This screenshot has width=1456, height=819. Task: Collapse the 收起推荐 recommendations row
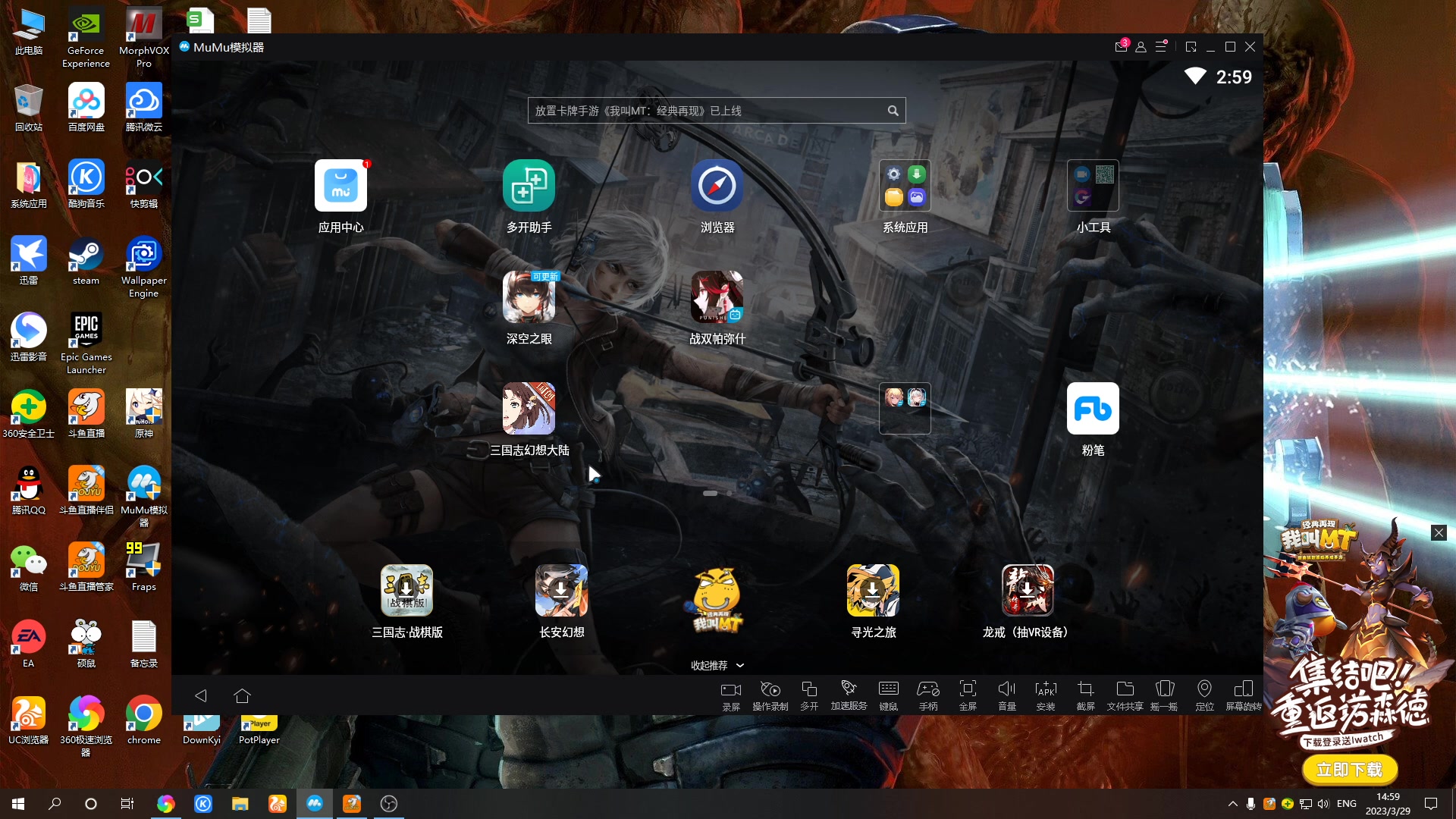coord(717,665)
